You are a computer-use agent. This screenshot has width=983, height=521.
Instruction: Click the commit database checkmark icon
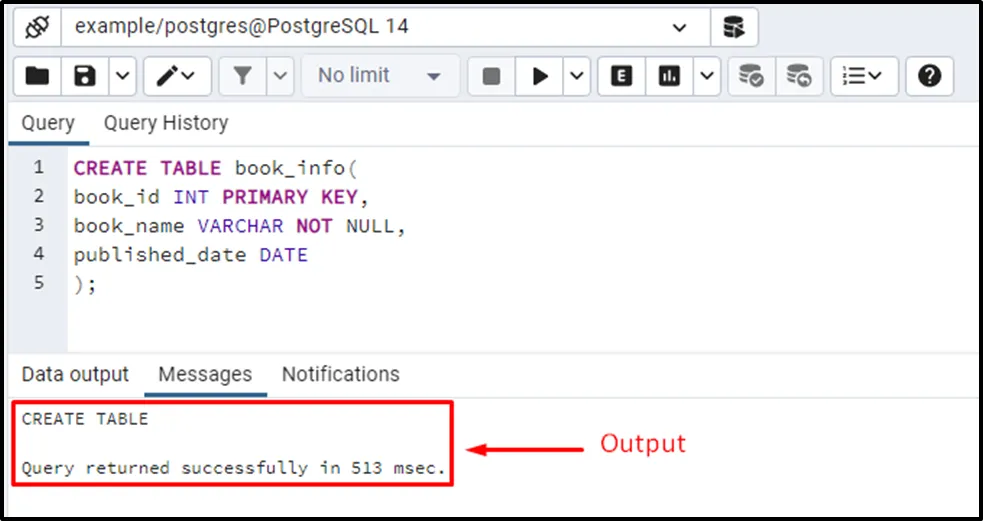click(x=752, y=76)
